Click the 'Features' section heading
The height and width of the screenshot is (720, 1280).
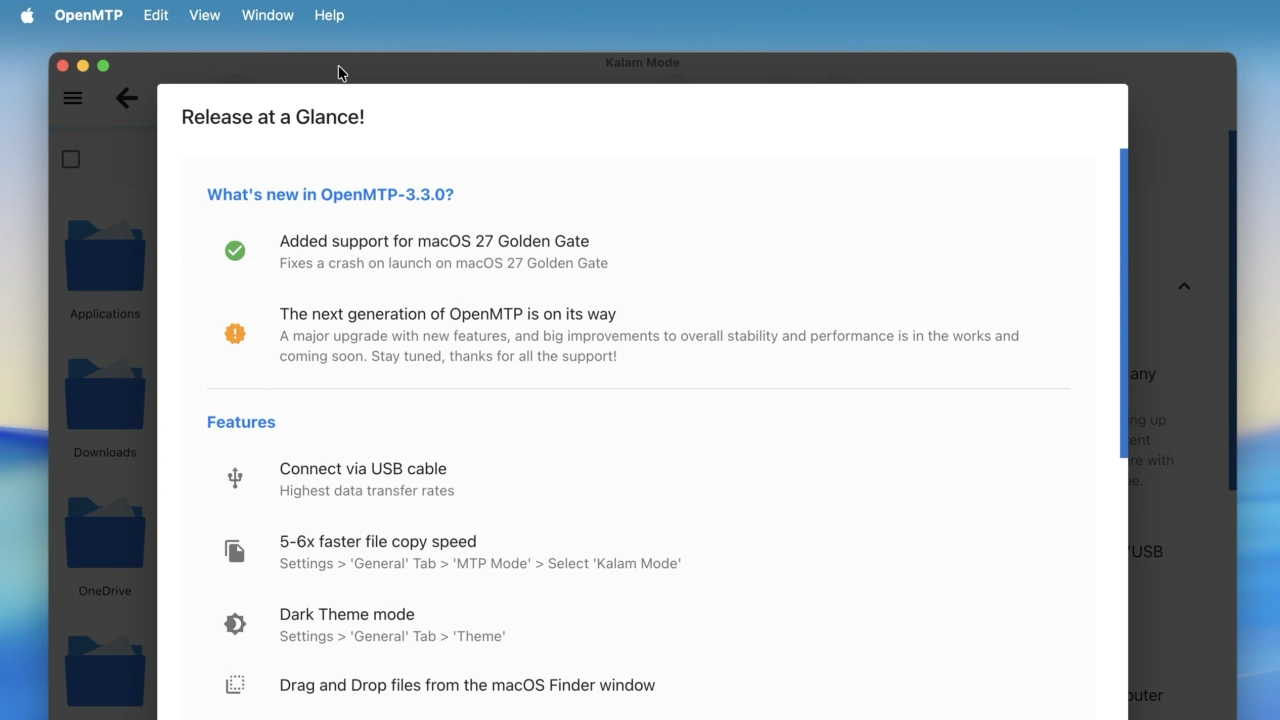(241, 422)
